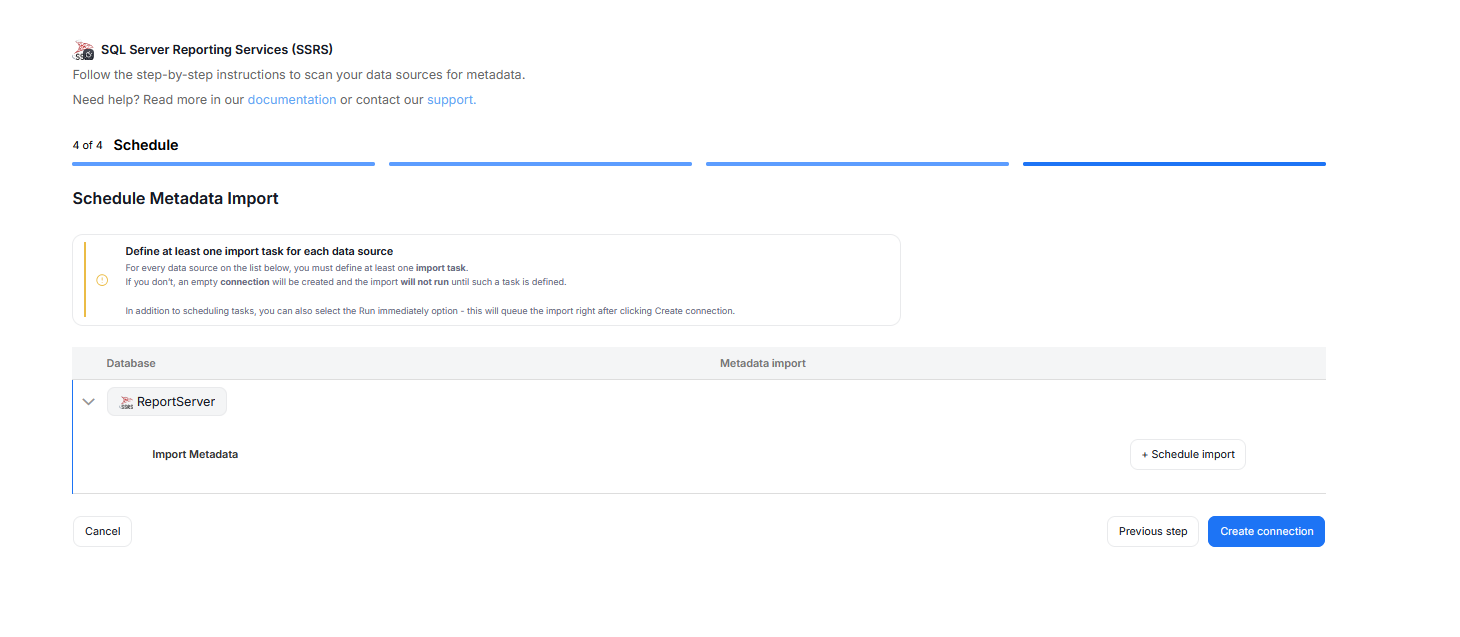The width and height of the screenshot is (1460, 637).
Task: Select the first step progress bar segment
Action: 223,164
